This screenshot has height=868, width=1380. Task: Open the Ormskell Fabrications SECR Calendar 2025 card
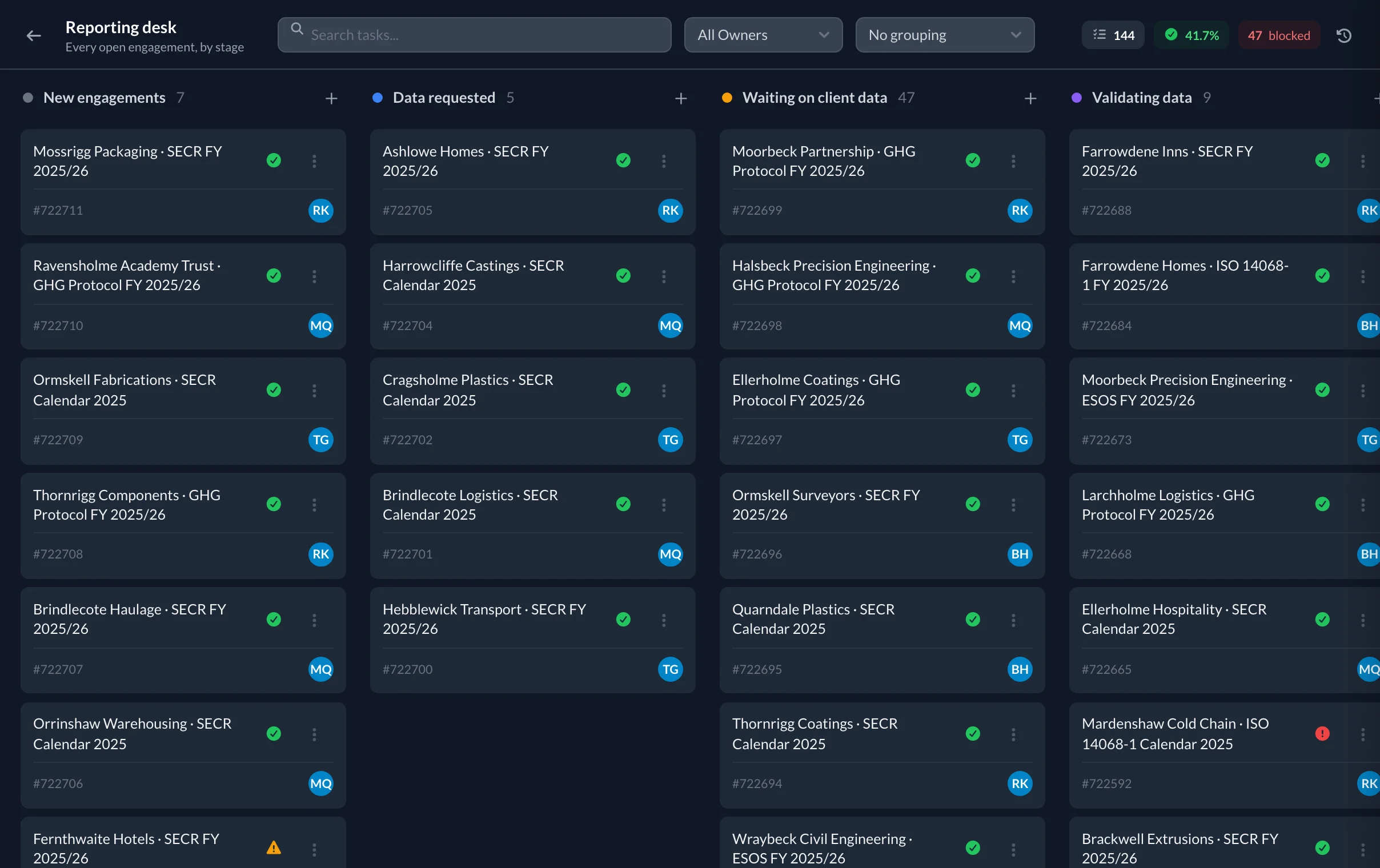click(183, 411)
